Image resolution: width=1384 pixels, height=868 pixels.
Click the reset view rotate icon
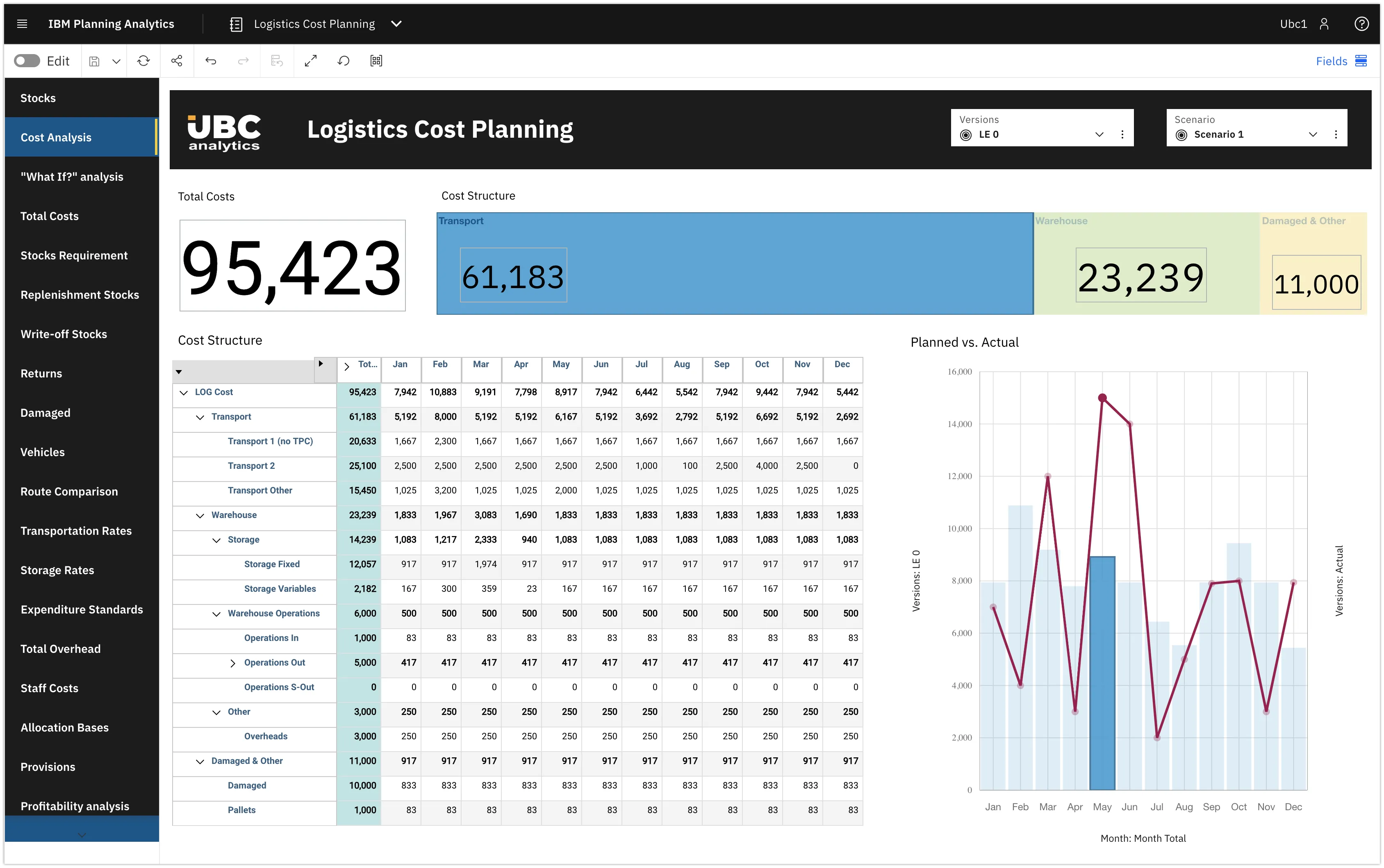point(344,61)
